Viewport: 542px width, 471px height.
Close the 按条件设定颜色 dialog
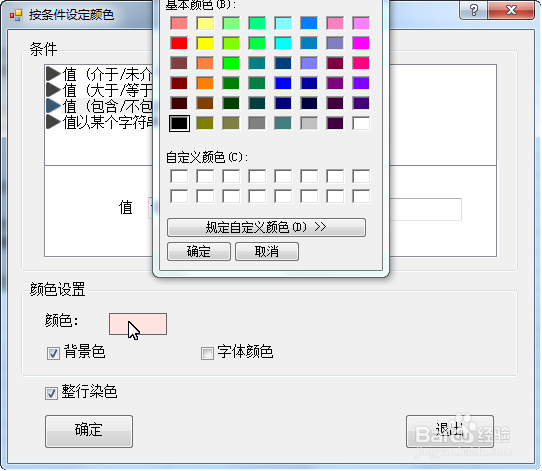[x=511, y=10]
